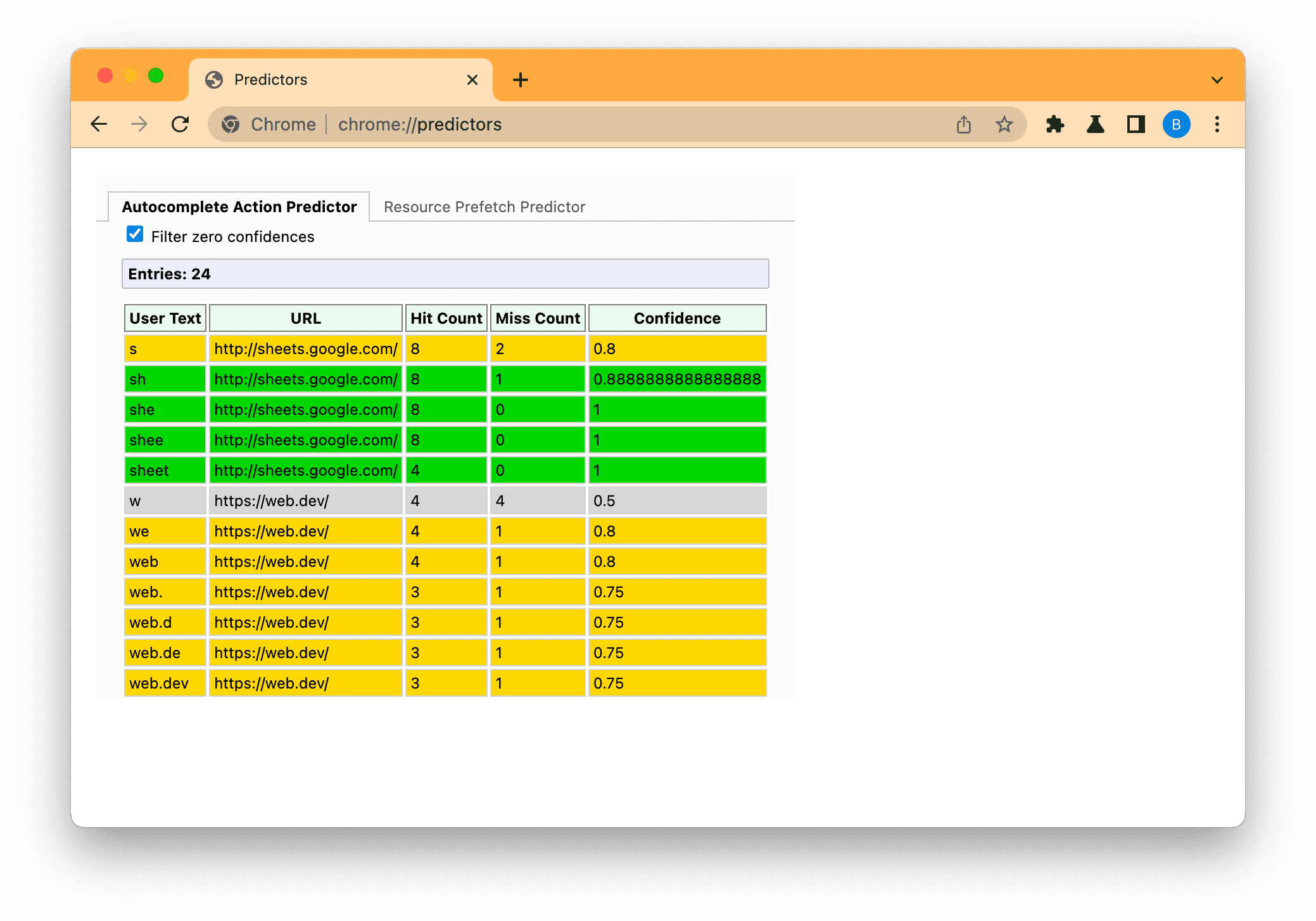The width and height of the screenshot is (1316, 921).
Task: Click the Miss Count header to sort
Action: 537,318
